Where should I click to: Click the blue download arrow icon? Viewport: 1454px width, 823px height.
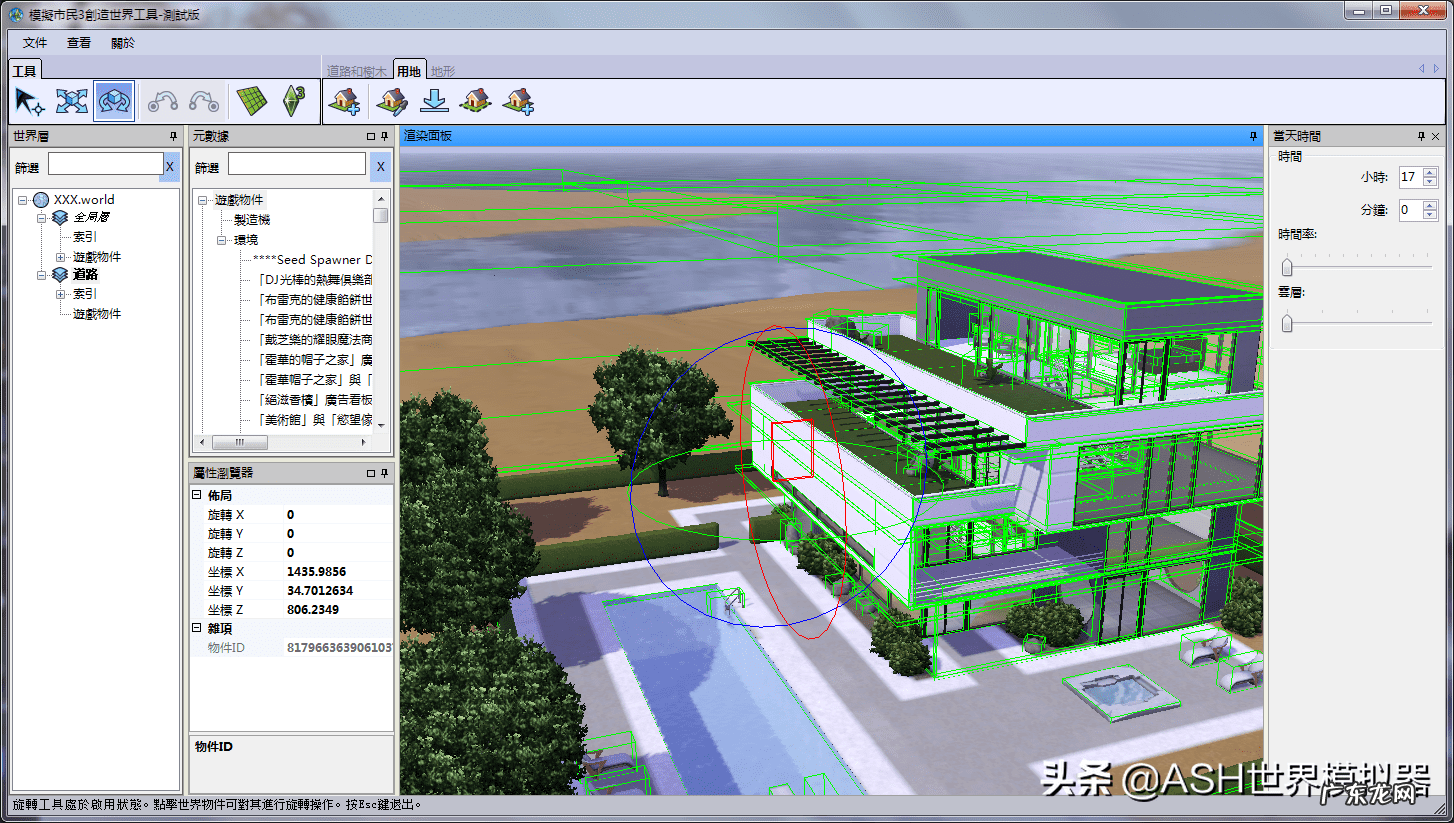pyautogui.click(x=434, y=101)
